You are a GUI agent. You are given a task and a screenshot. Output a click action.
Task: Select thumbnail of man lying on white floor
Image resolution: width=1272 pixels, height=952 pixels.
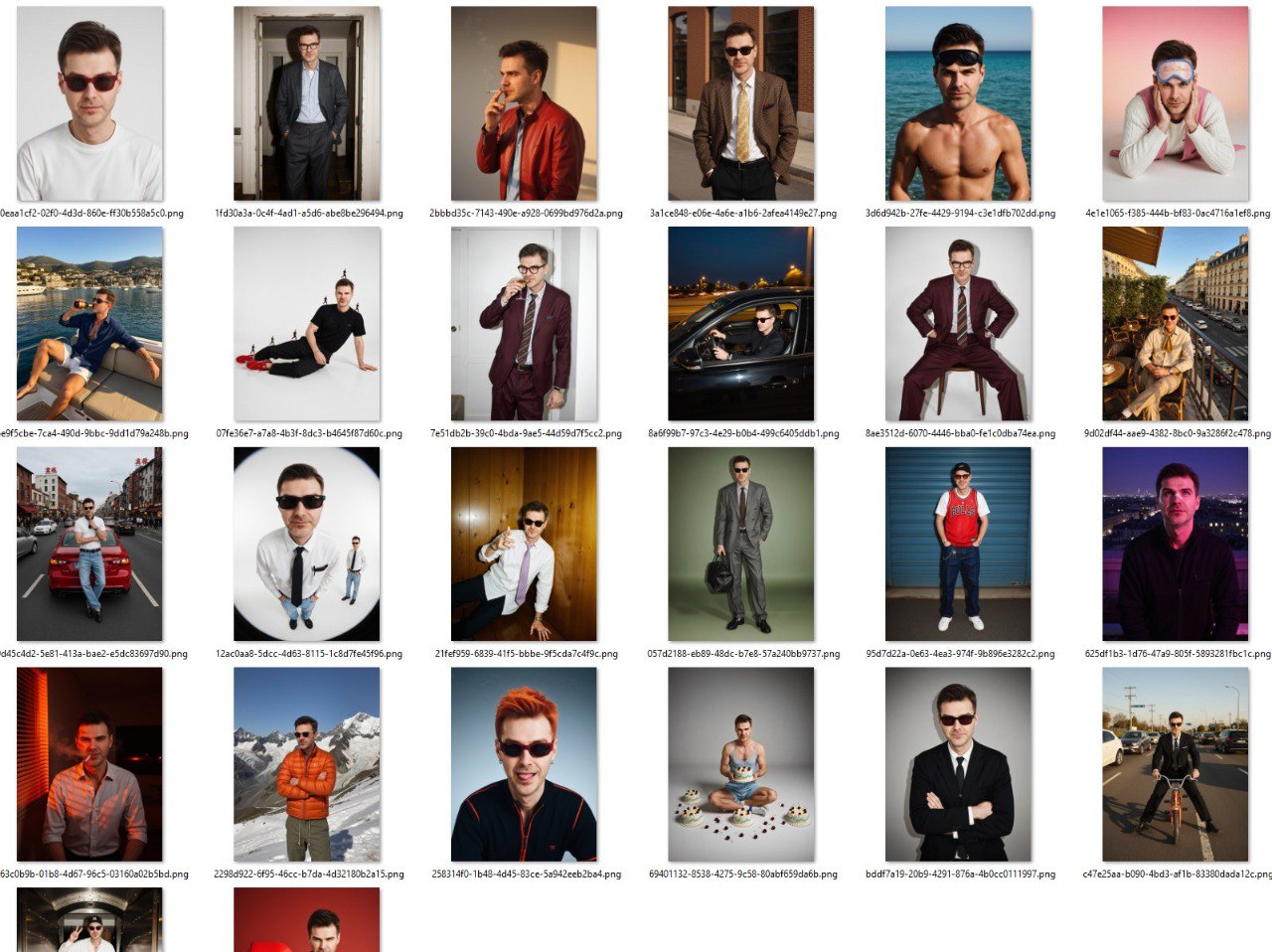[306, 324]
